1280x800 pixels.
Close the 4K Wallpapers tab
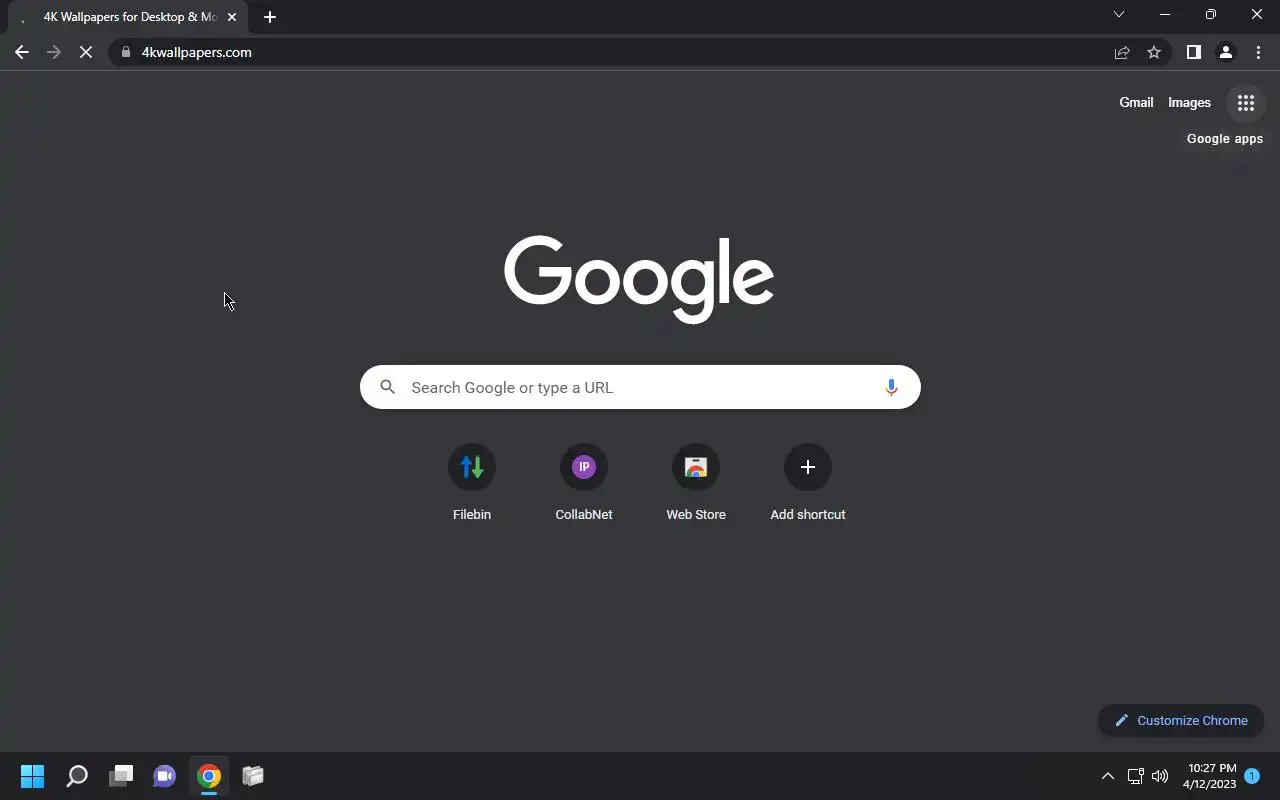232,17
